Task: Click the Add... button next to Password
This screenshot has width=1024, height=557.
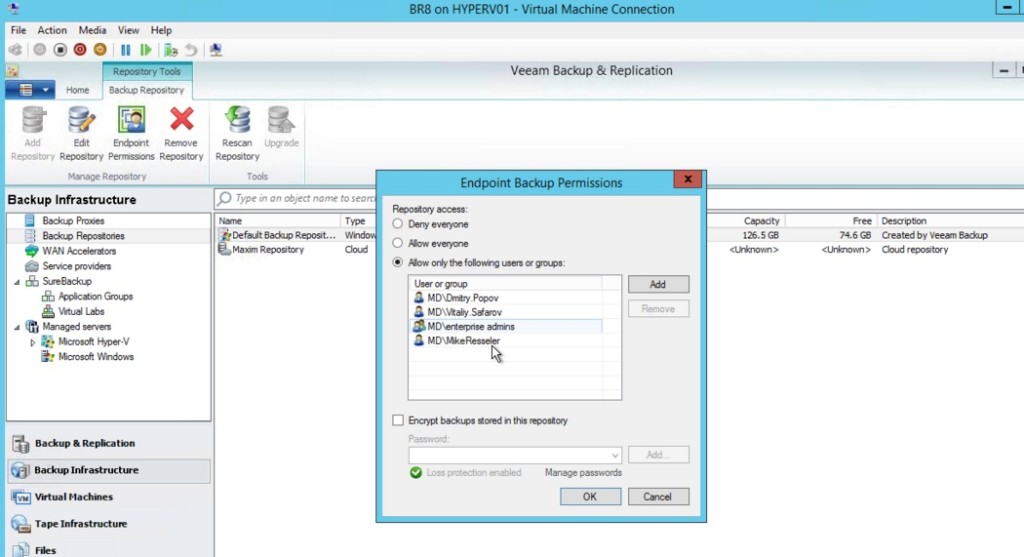Action: click(x=658, y=454)
